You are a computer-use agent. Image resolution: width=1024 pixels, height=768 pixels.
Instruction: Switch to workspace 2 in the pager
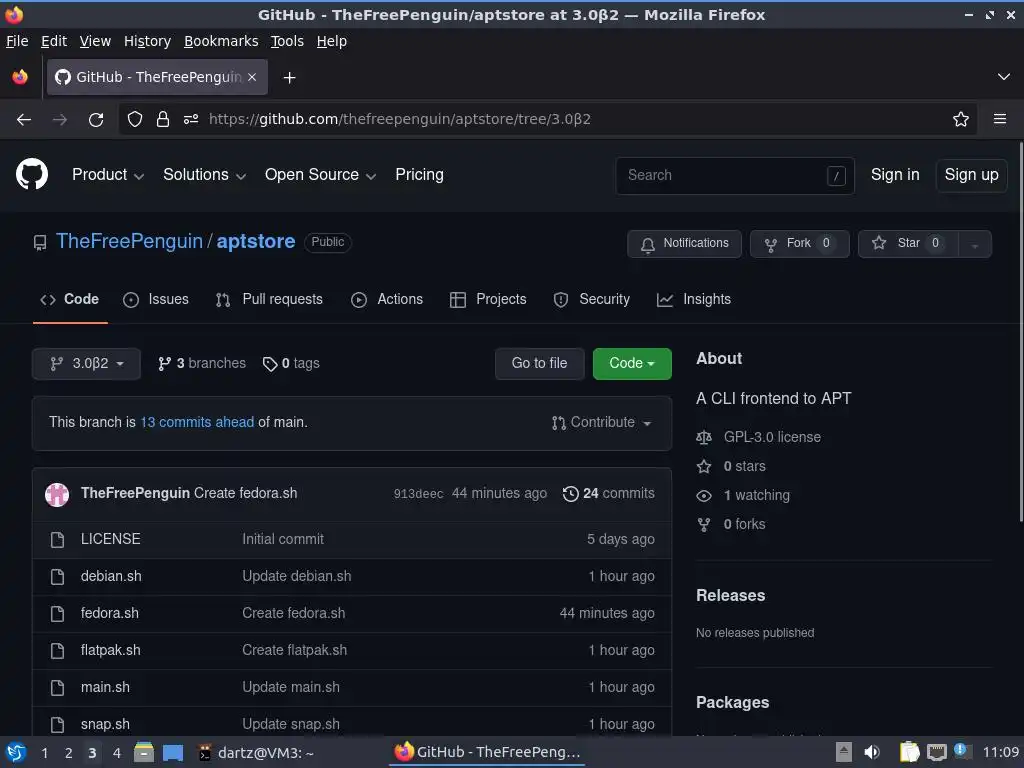click(x=69, y=753)
